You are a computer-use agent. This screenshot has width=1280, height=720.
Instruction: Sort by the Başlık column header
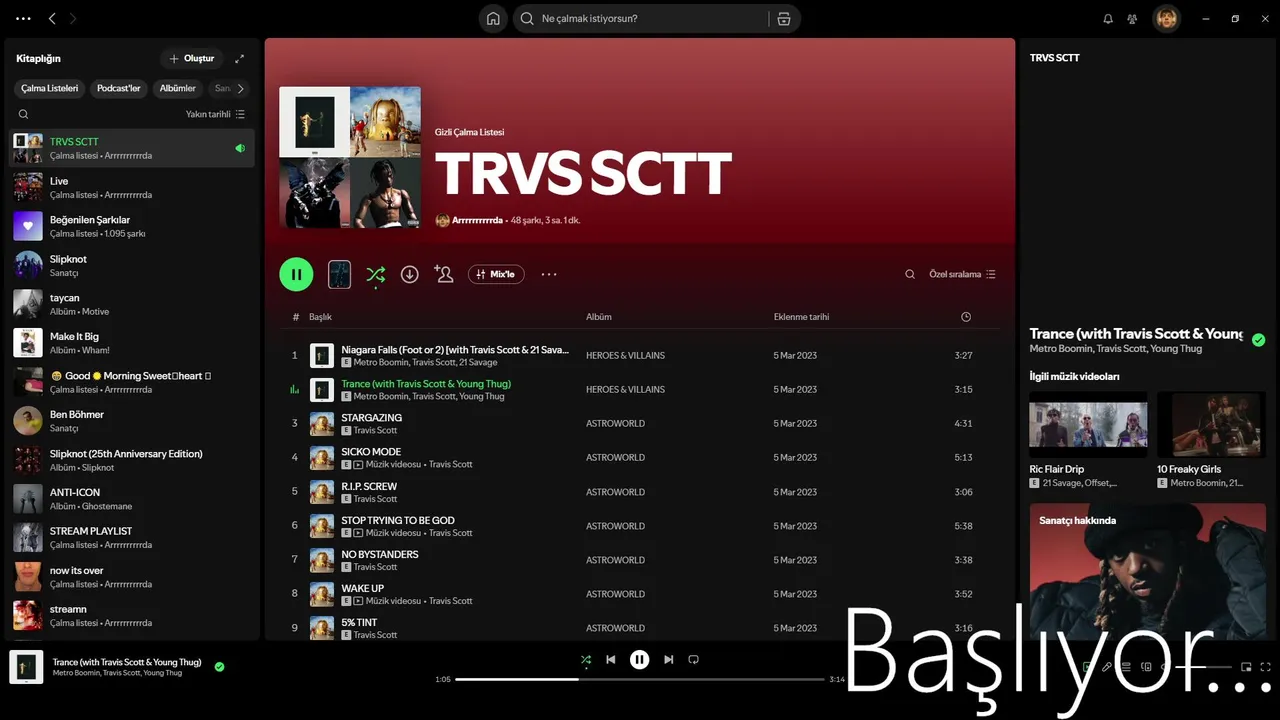coord(320,317)
